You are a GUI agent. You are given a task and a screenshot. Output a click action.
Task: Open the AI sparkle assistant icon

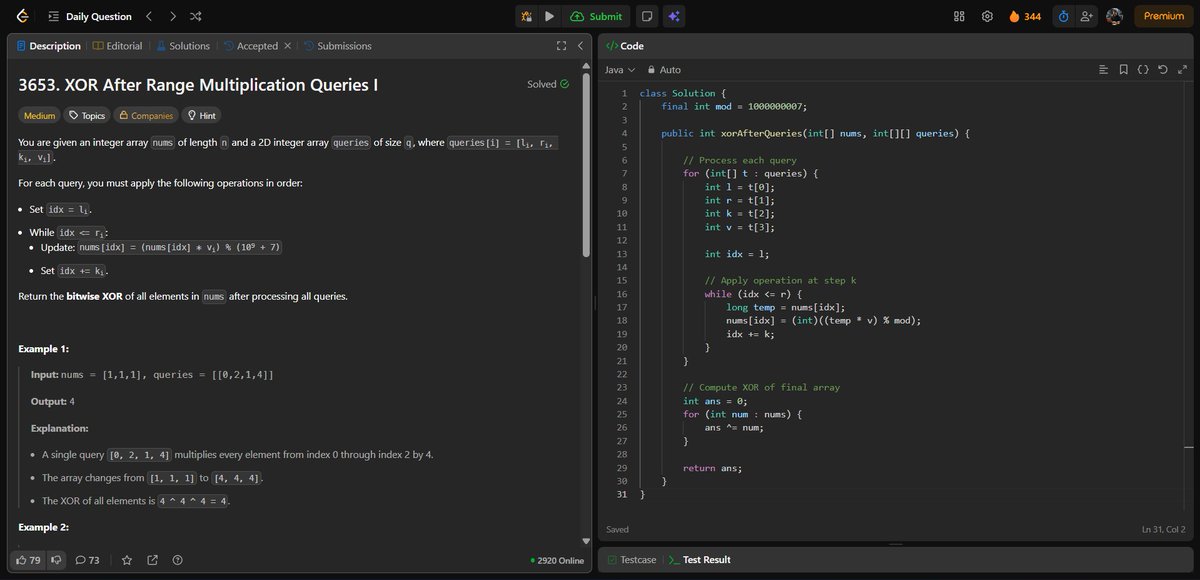click(x=674, y=16)
